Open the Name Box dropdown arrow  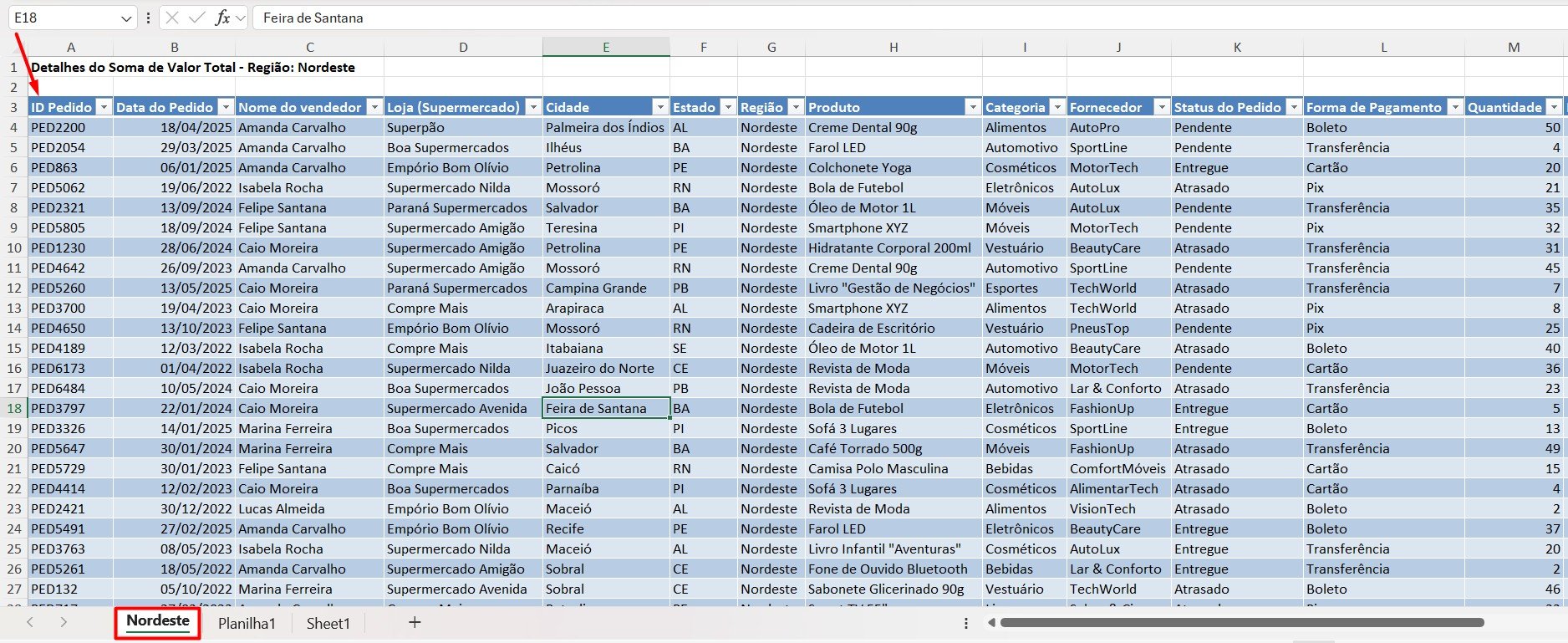pos(126,18)
